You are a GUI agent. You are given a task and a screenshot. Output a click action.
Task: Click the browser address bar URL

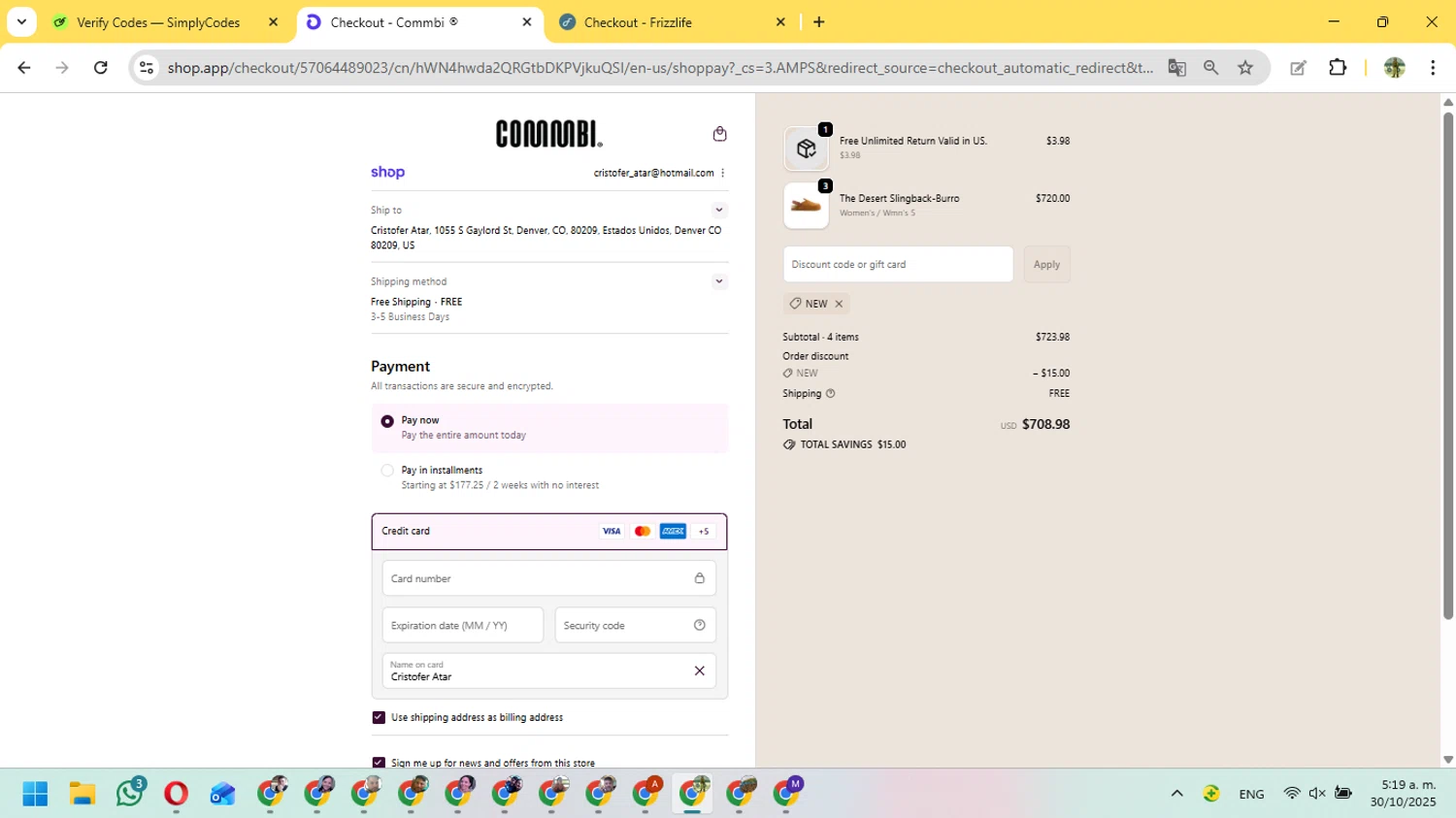tap(660, 68)
